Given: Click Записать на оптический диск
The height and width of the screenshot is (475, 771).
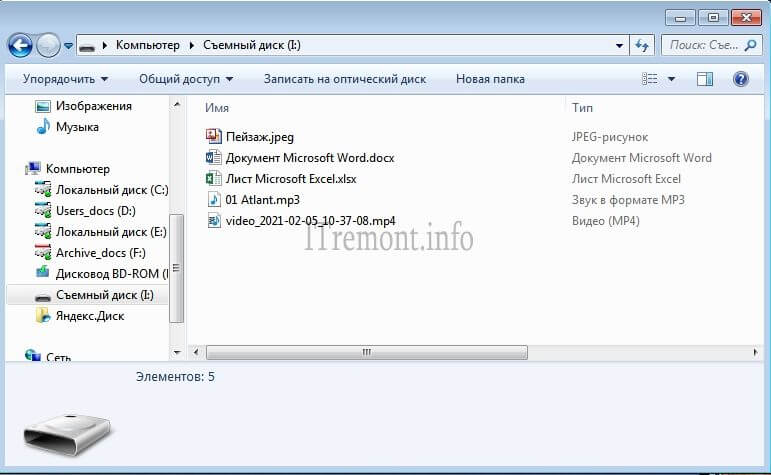Looking at the screenshot, I should pos(344,78).
